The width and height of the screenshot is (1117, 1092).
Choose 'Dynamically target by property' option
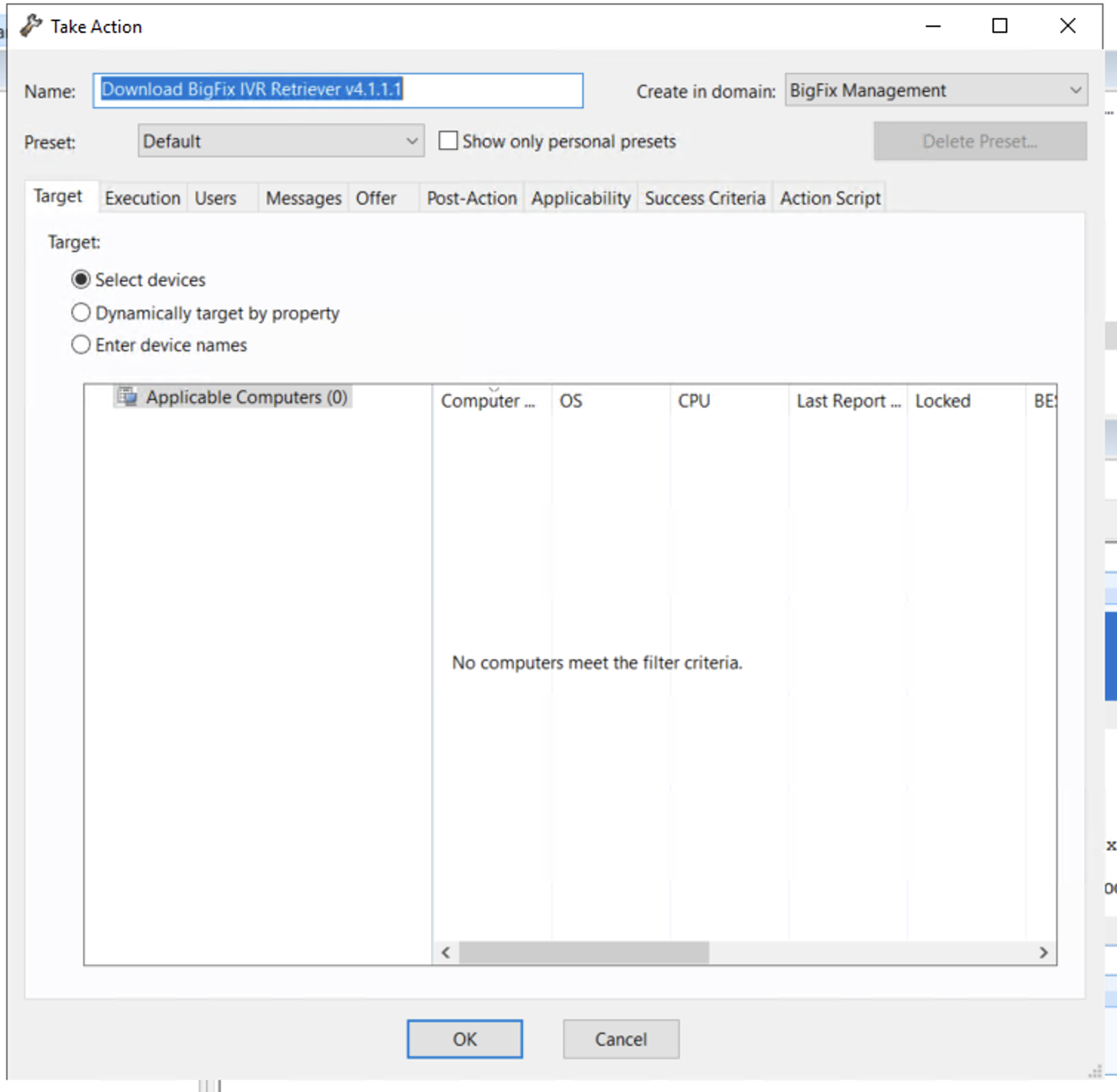coord(81,313)
